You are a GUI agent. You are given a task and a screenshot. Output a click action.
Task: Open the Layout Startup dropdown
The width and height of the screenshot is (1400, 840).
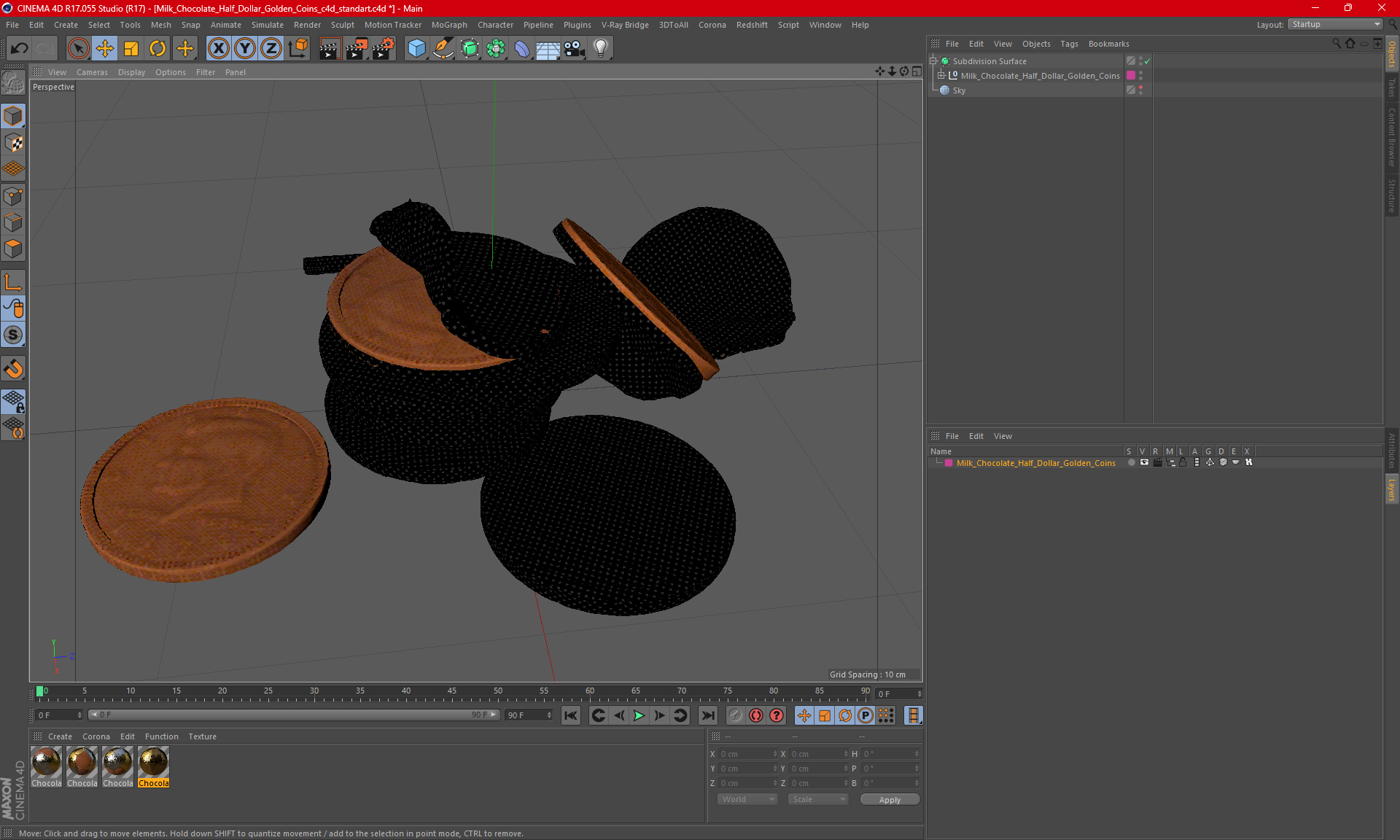[1335, 24]
